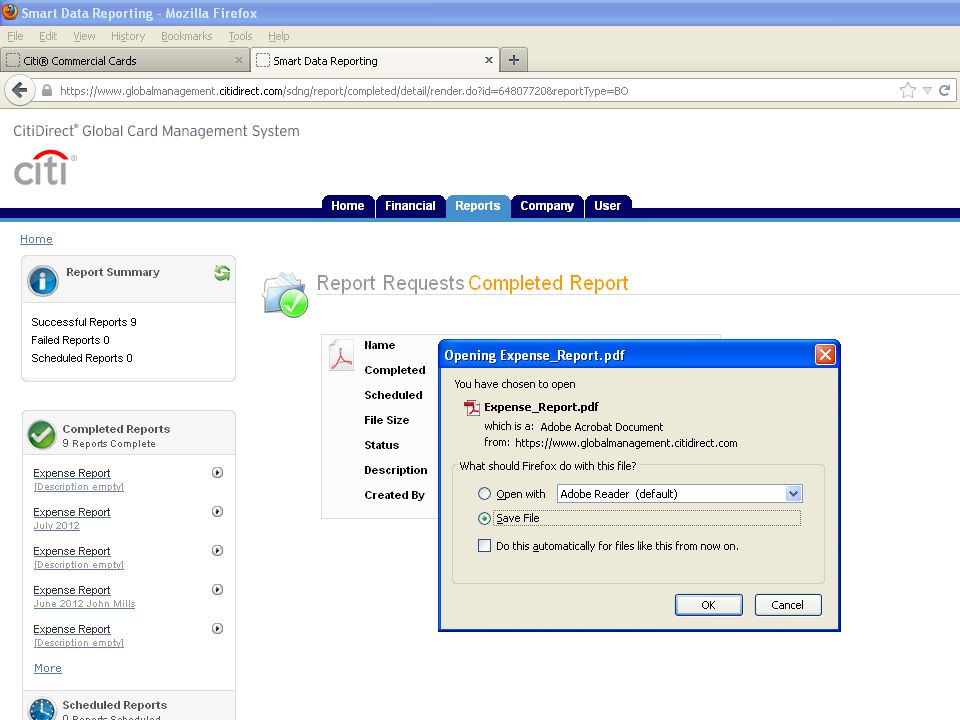Viewport: 960px width, 720px height.
Task: Open the Bookmarks menu
Action: (x=187, y=36)
